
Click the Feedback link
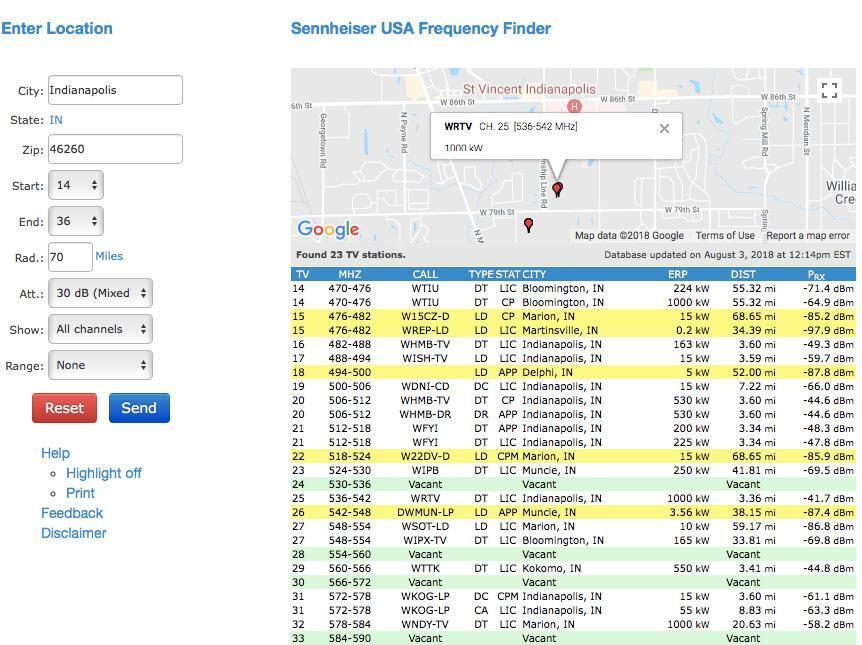coord(71,513)
